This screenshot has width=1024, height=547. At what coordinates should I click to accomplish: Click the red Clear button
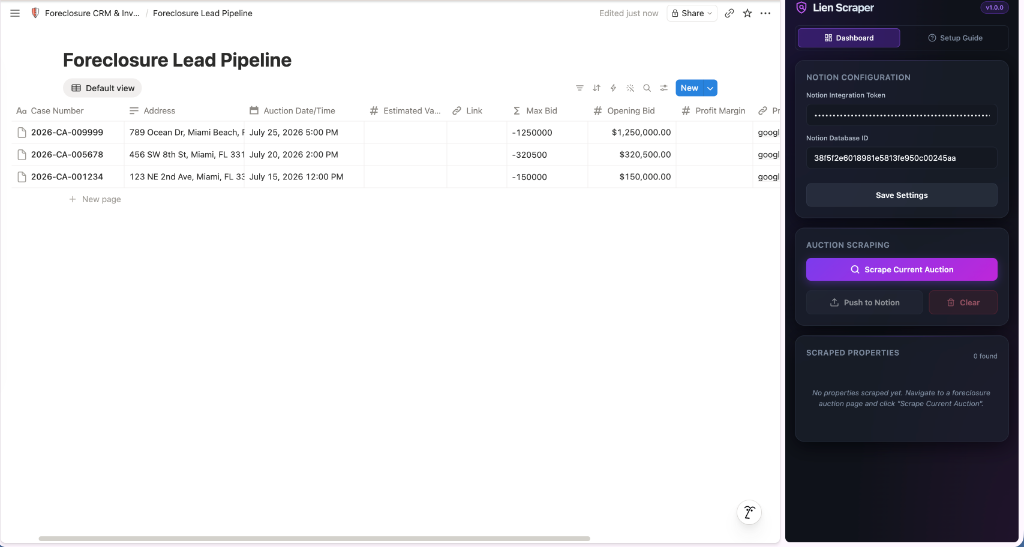963,302
